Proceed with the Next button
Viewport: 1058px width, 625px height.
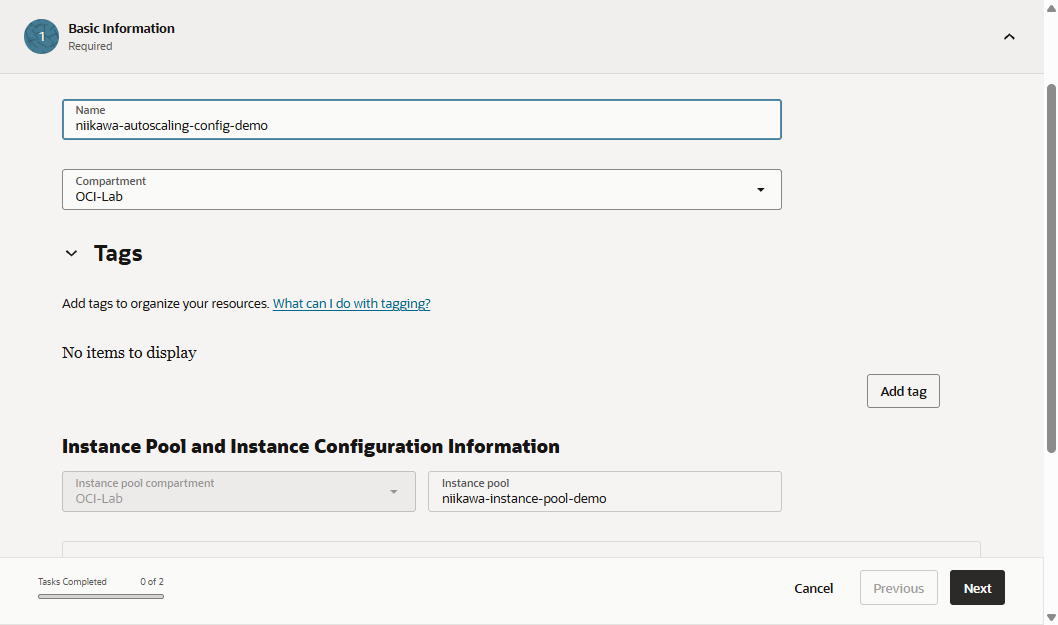coord(977,588)
